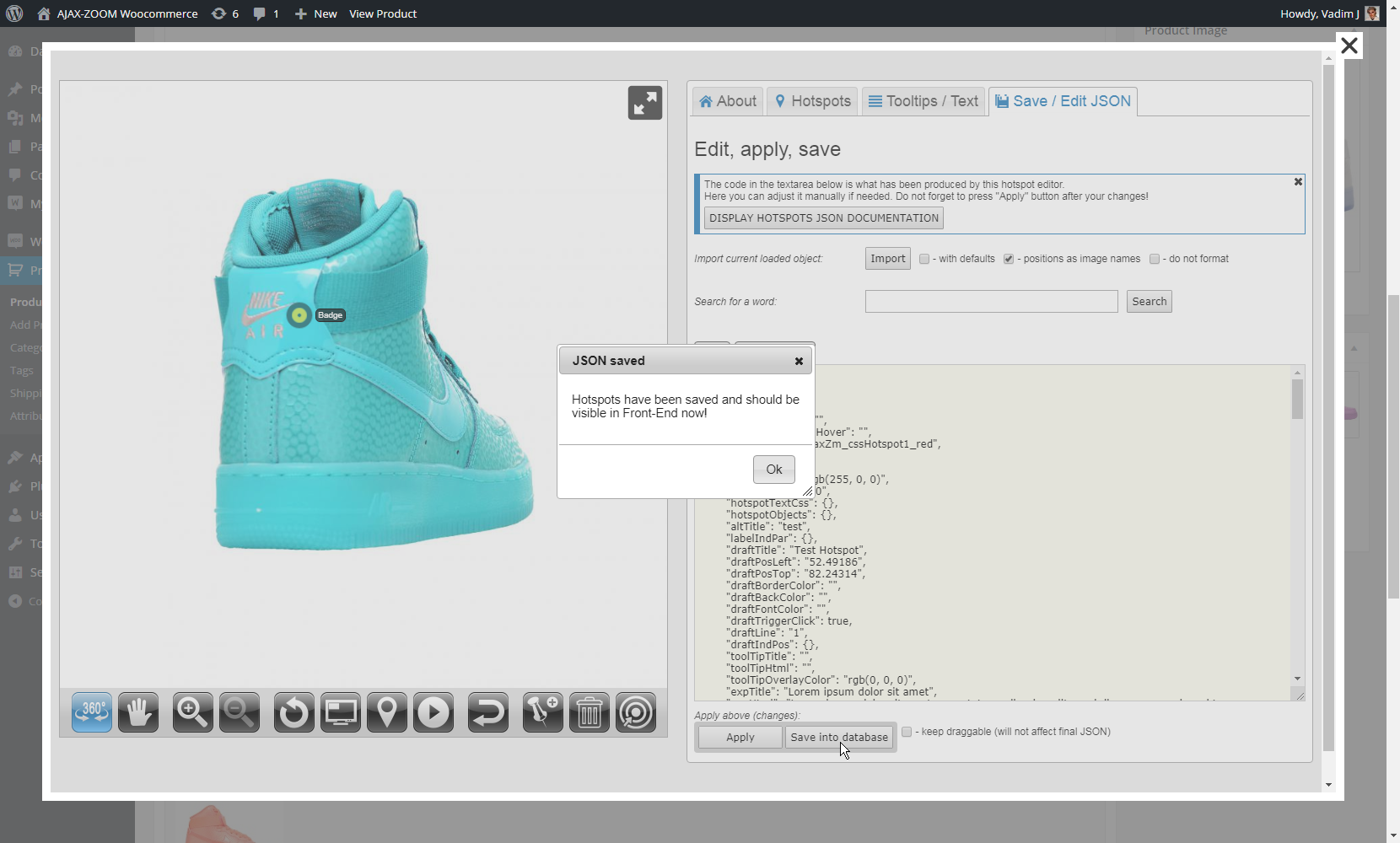Click the Search button
This screenshot has width=1400, height=843.
1150,302
